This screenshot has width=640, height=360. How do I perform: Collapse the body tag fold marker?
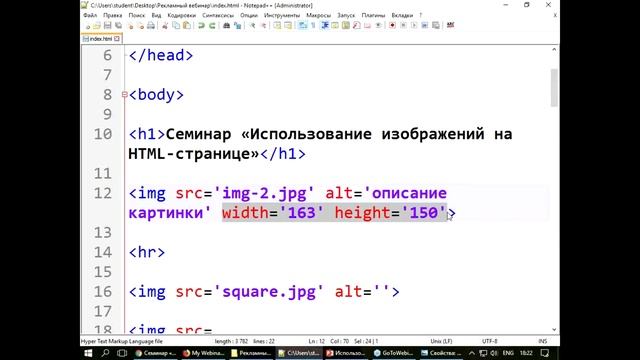[x=124, y=94]
